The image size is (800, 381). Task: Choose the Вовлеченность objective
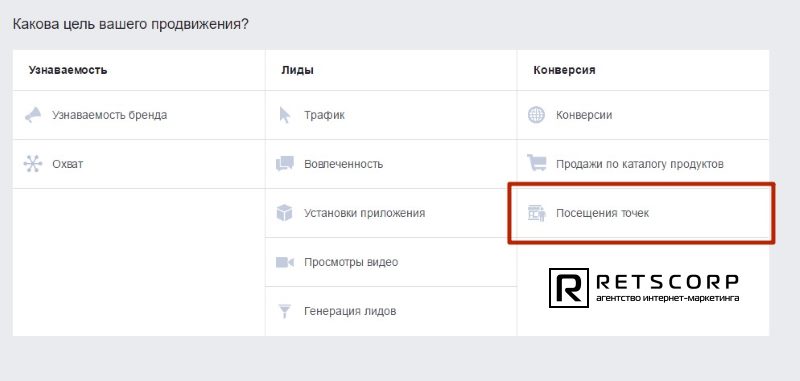click(x=343, y=164)
